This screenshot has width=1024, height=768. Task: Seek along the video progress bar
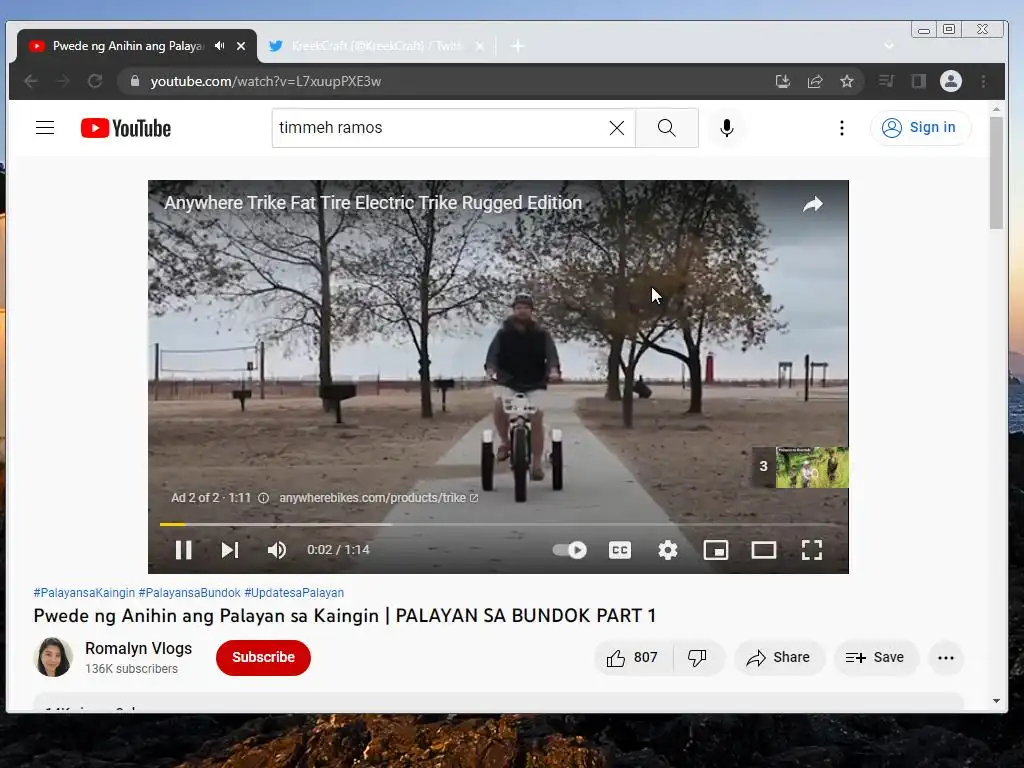tap(498, 524)
